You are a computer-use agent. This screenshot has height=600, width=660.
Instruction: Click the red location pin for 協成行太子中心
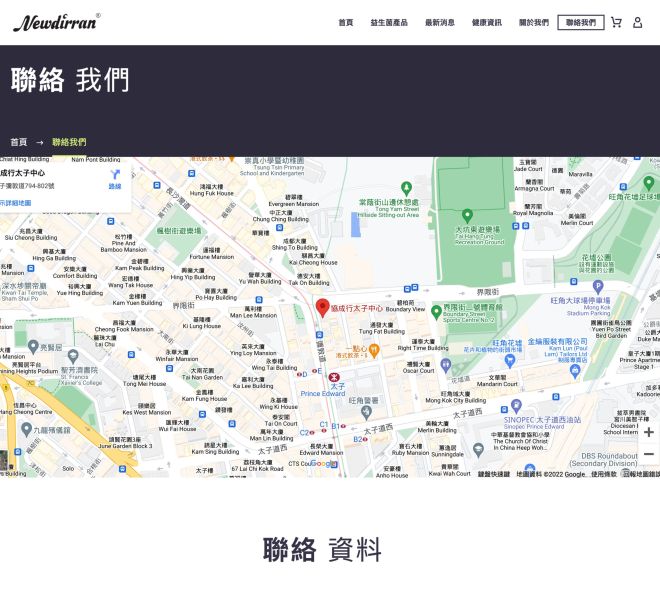322,308
